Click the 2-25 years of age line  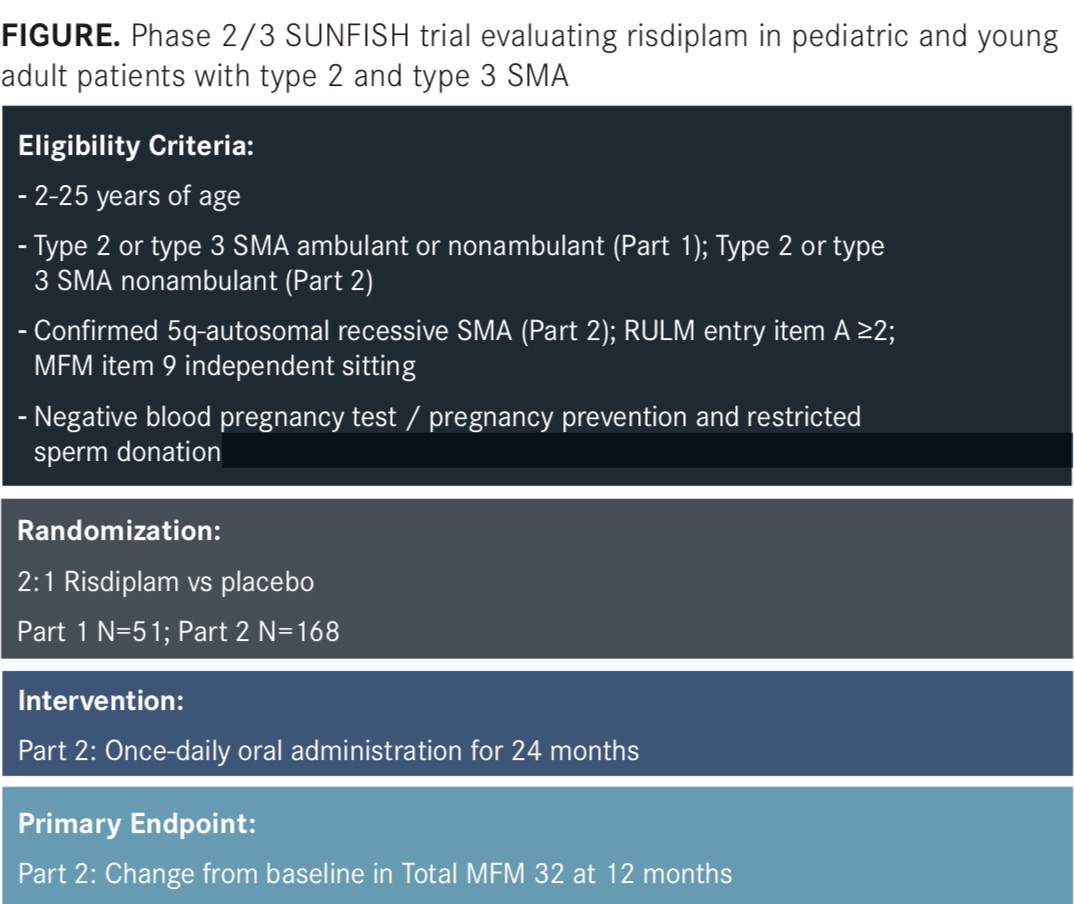click(129, 196)
